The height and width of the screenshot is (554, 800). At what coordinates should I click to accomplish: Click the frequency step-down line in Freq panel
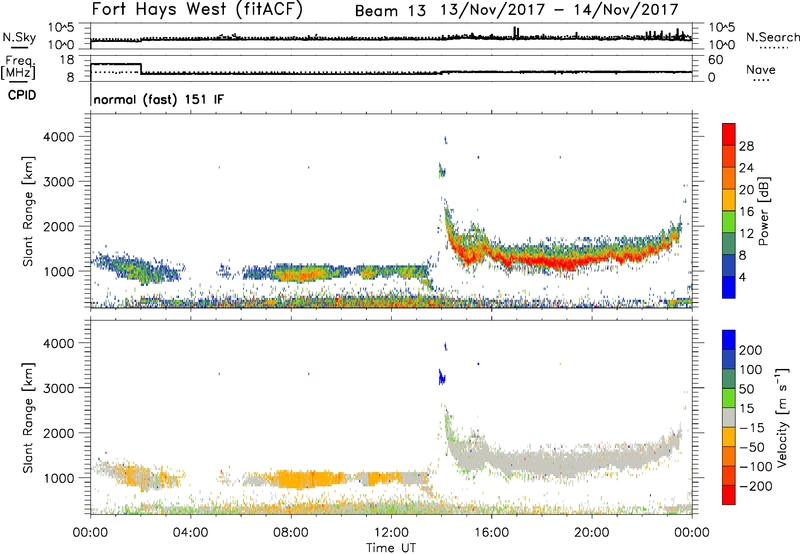141,68
